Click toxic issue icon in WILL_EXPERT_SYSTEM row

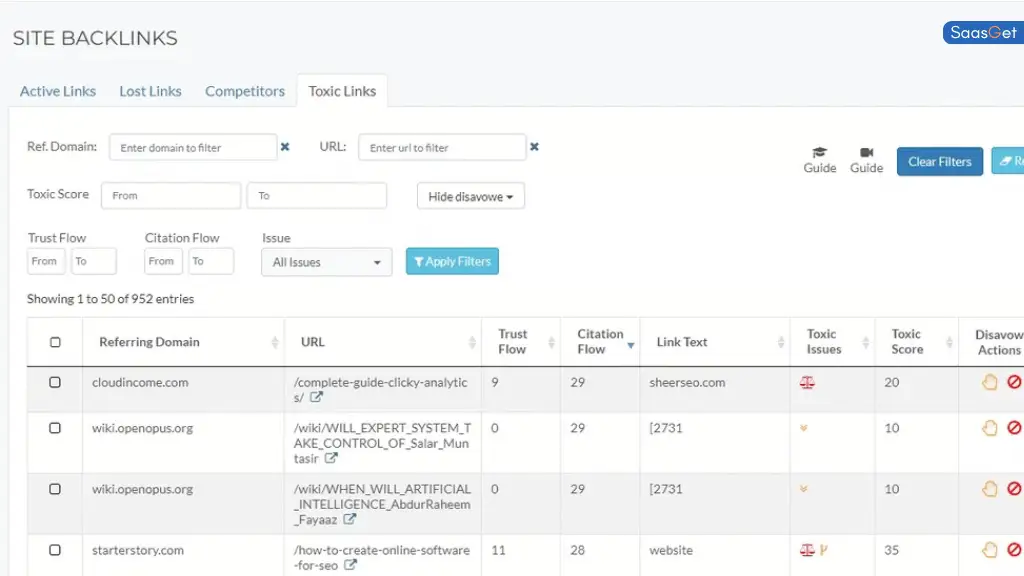pos(804,428)
